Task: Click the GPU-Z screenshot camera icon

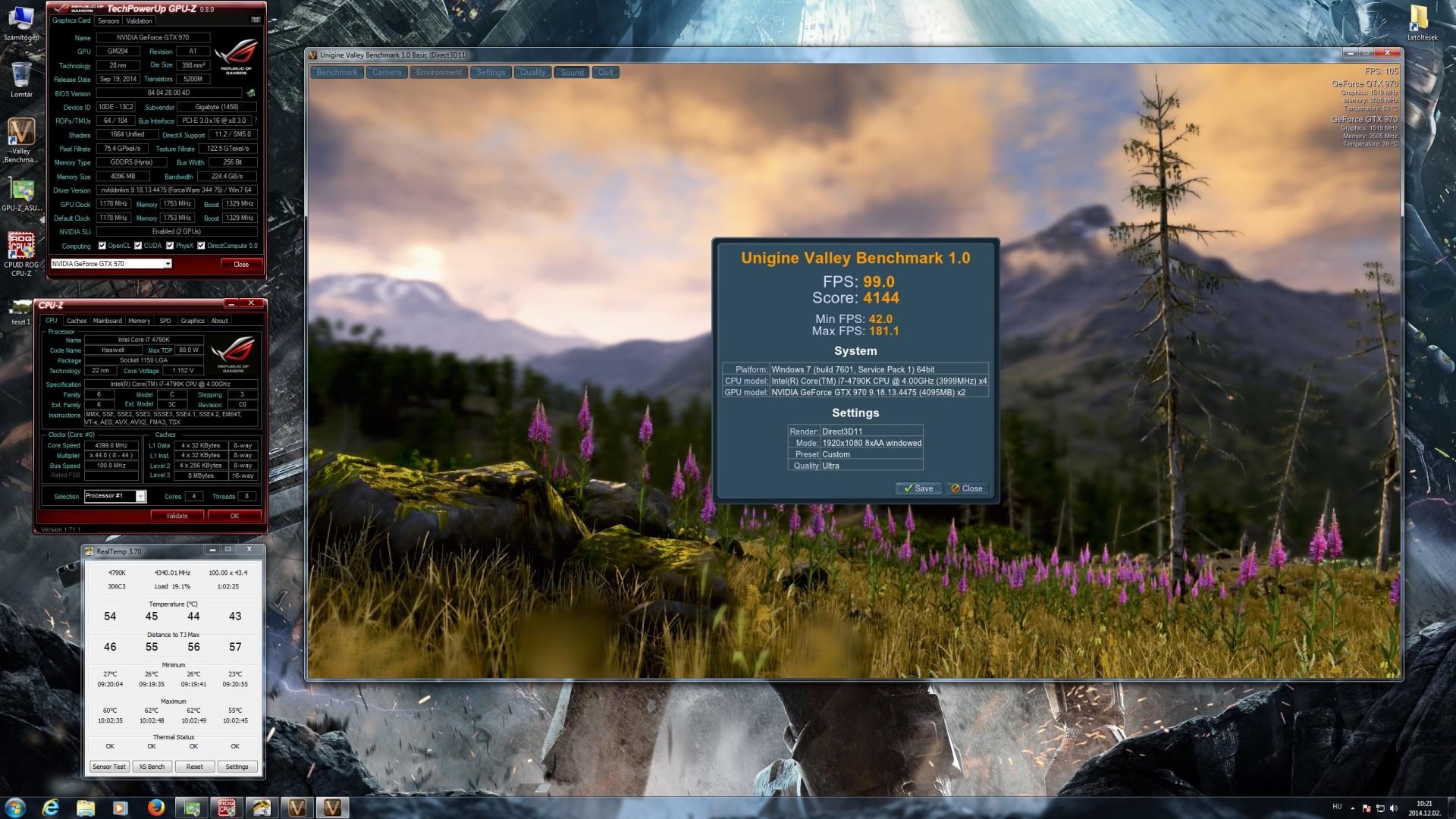Action: 256,20
